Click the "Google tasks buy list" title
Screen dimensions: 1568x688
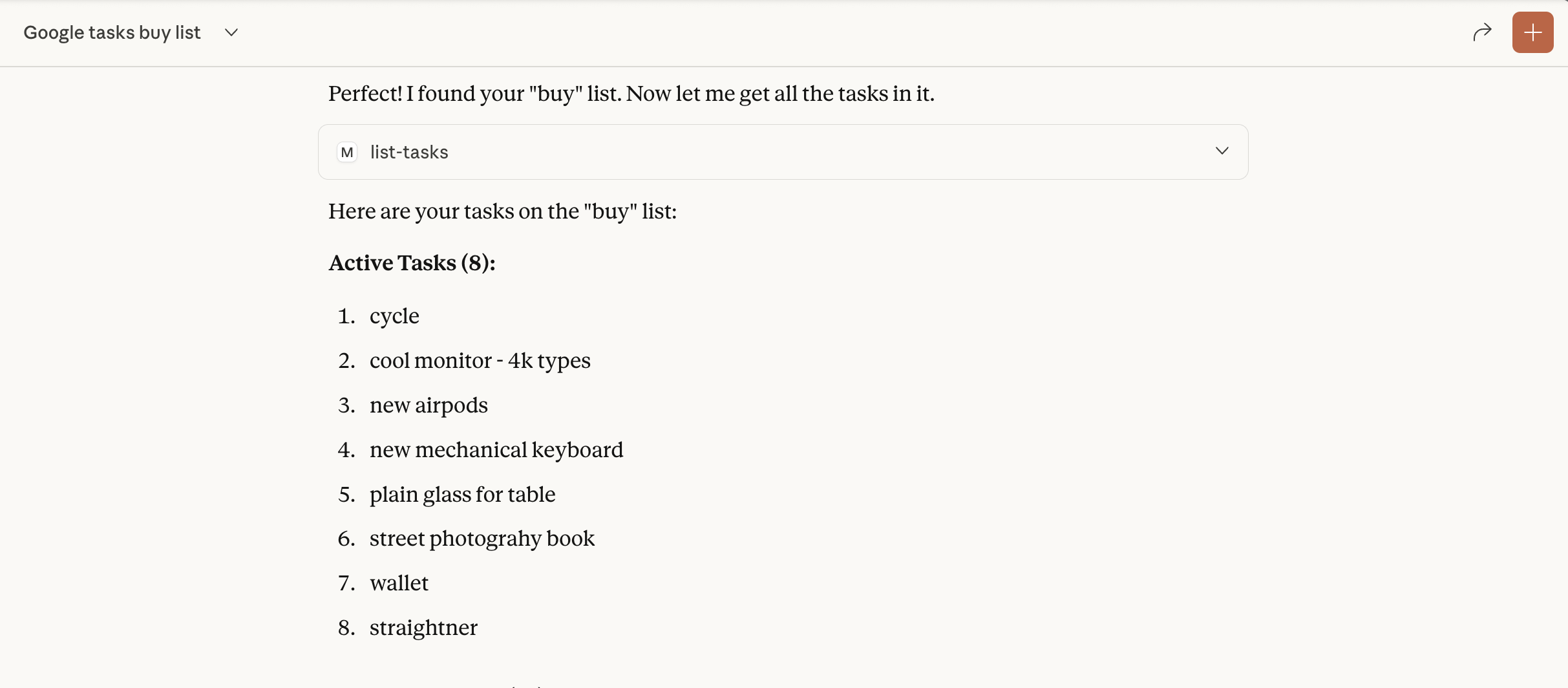[112, 32]
